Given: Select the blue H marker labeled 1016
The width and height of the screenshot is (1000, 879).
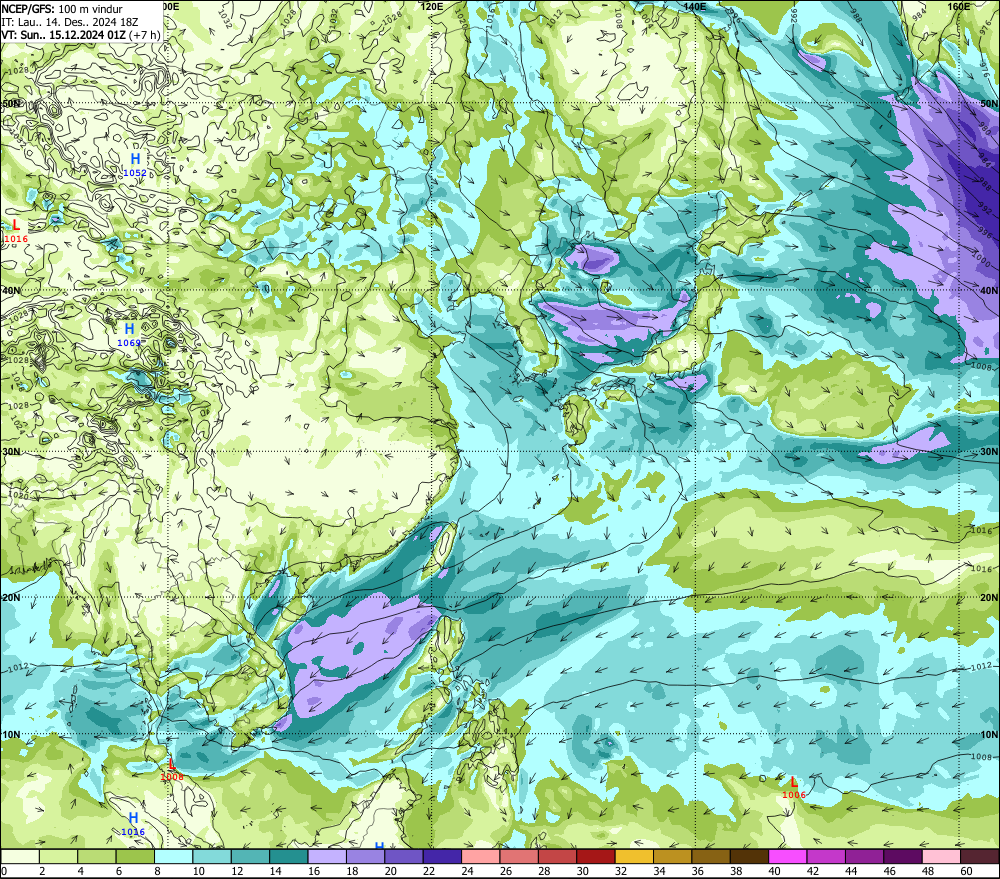Looking at the screenshot, I should pyautogui.click(x=133, y=818).
